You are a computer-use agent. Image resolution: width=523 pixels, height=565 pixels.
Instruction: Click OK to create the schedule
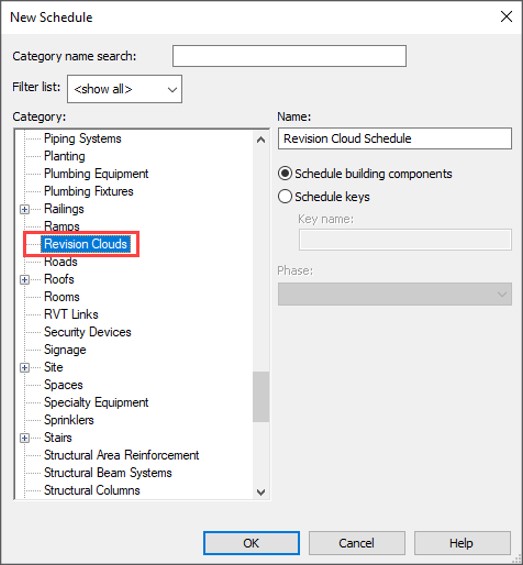tap(251, 543)
